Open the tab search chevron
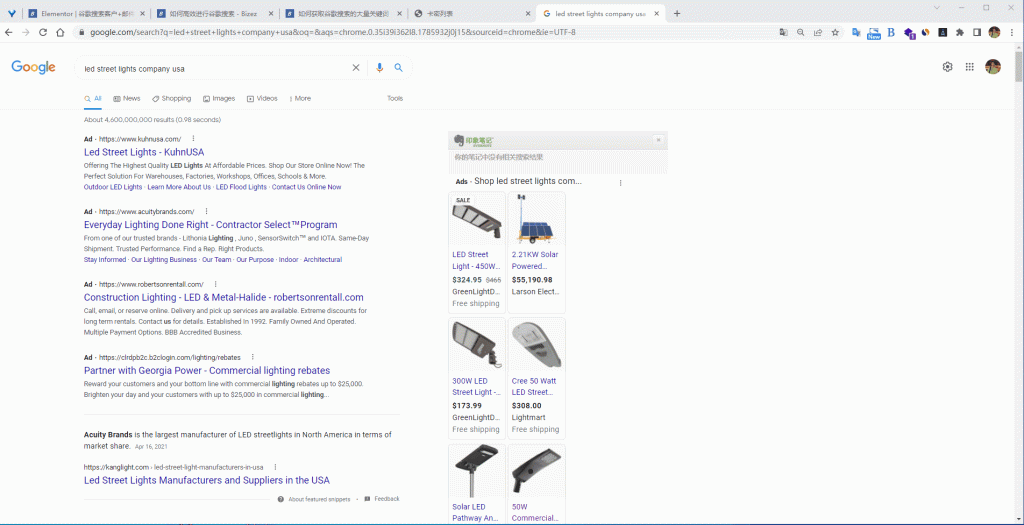 click(x=936, y=7)
